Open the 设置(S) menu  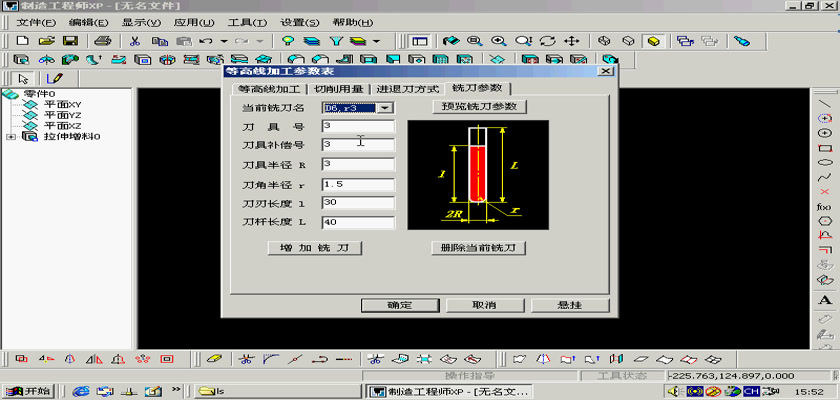pyautogui.click(x=299, y=22)
